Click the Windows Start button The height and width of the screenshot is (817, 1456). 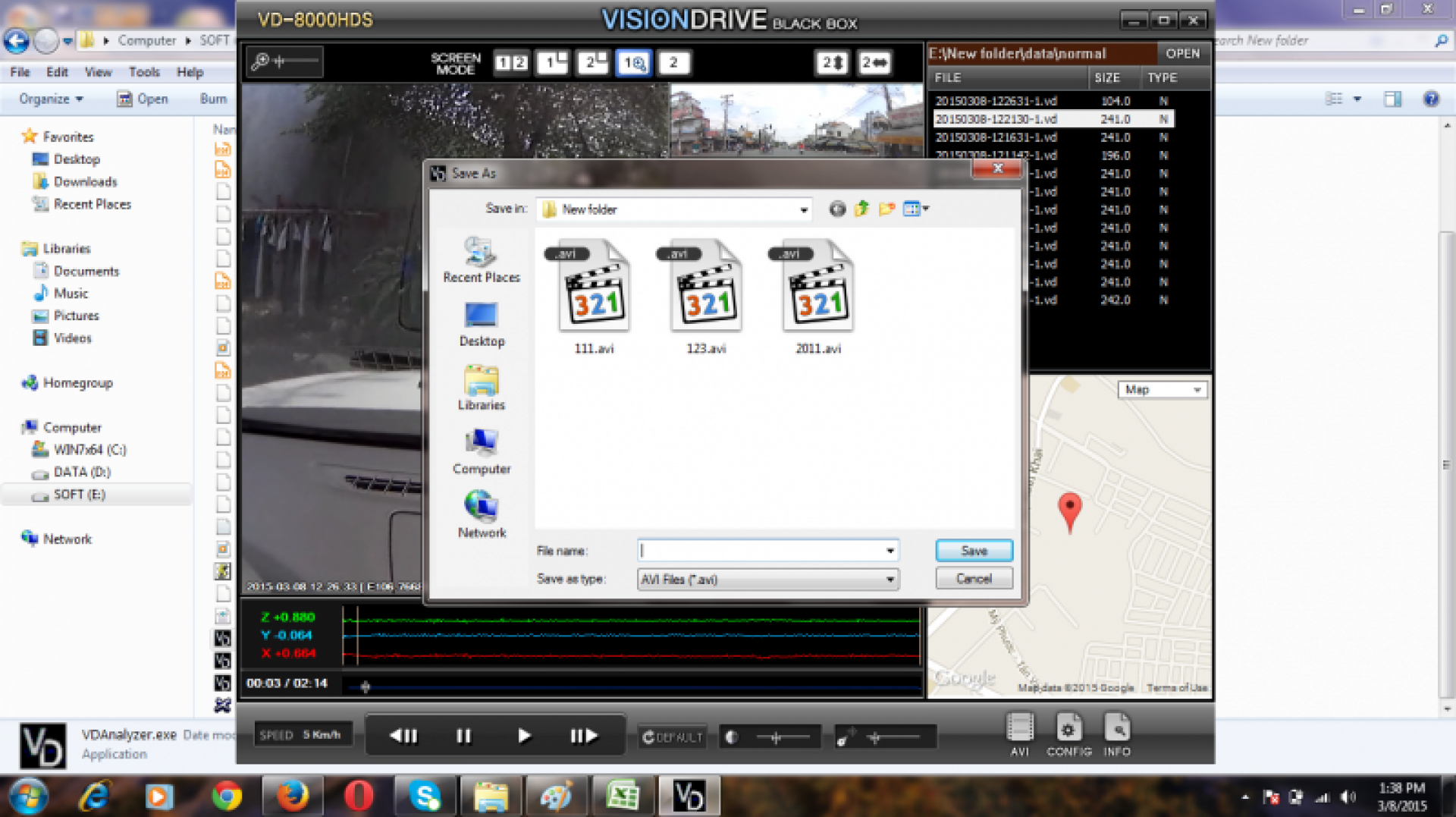(x=28, y=797)
